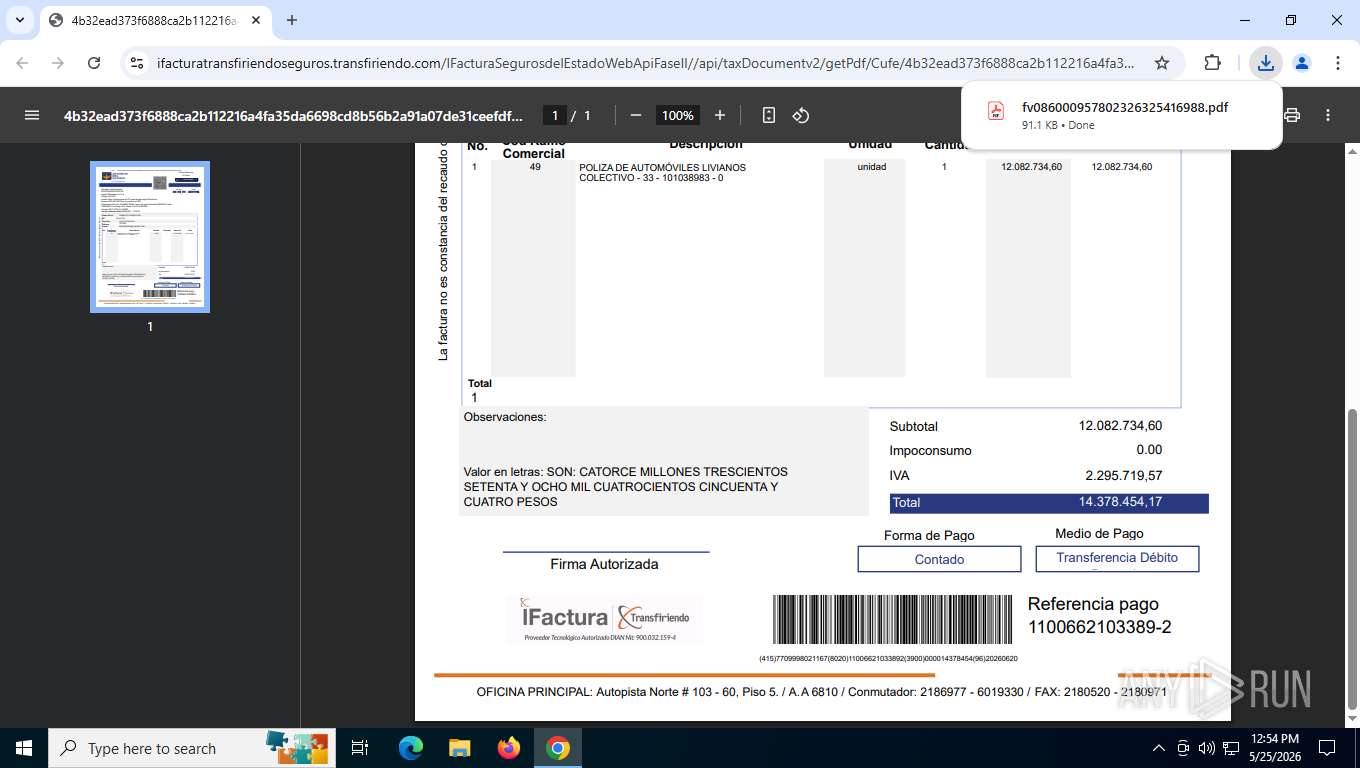Open the Chrome profile avatar
Screen dimensions: 1360x768
pos(1302,63)
